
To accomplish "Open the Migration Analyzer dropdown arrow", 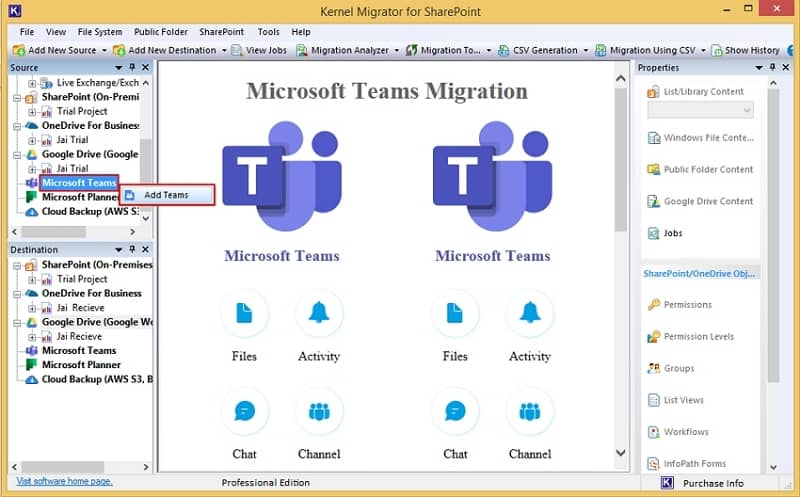I will coord(396,51).
